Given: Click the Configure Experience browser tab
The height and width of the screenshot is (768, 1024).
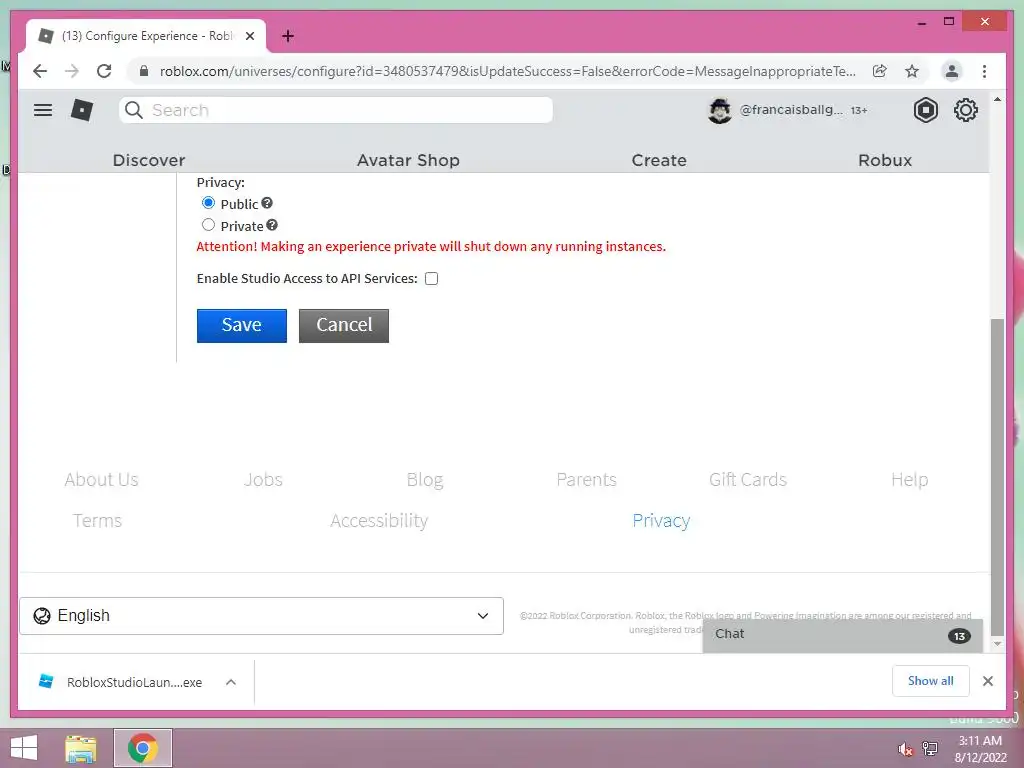Looking at the screenshot, I should click(x=146, y=36).
